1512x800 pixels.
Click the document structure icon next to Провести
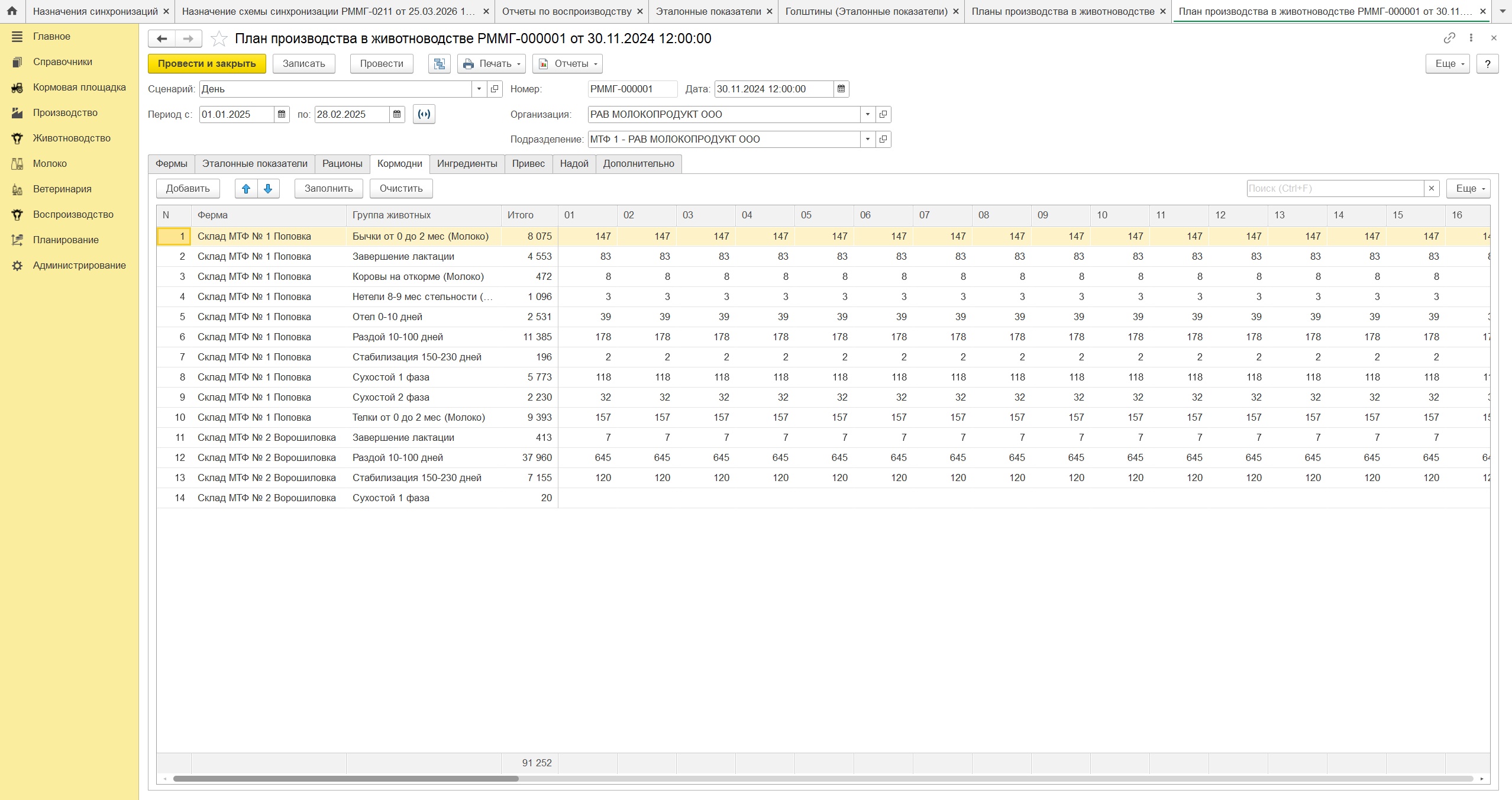[439, 64]
